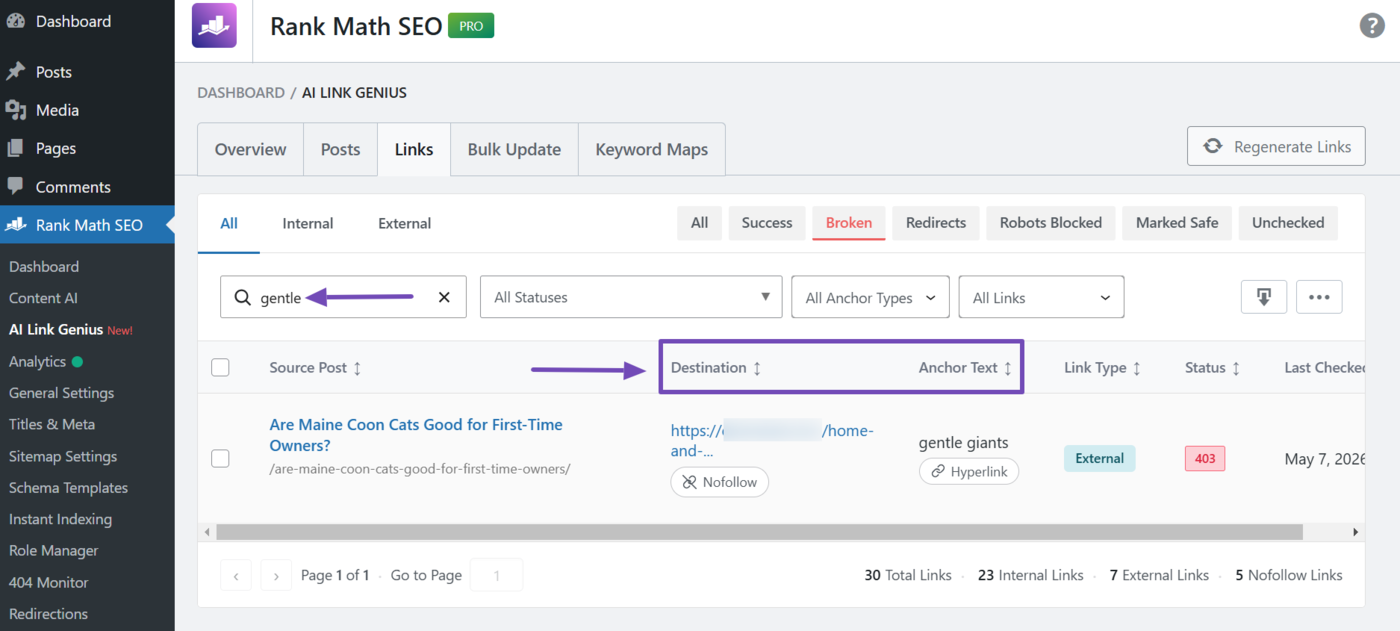This screenshot has width=1400, height=631.
Task: Click the right arrow of the horizontal scrollbar
Action: coord(1356,532)
